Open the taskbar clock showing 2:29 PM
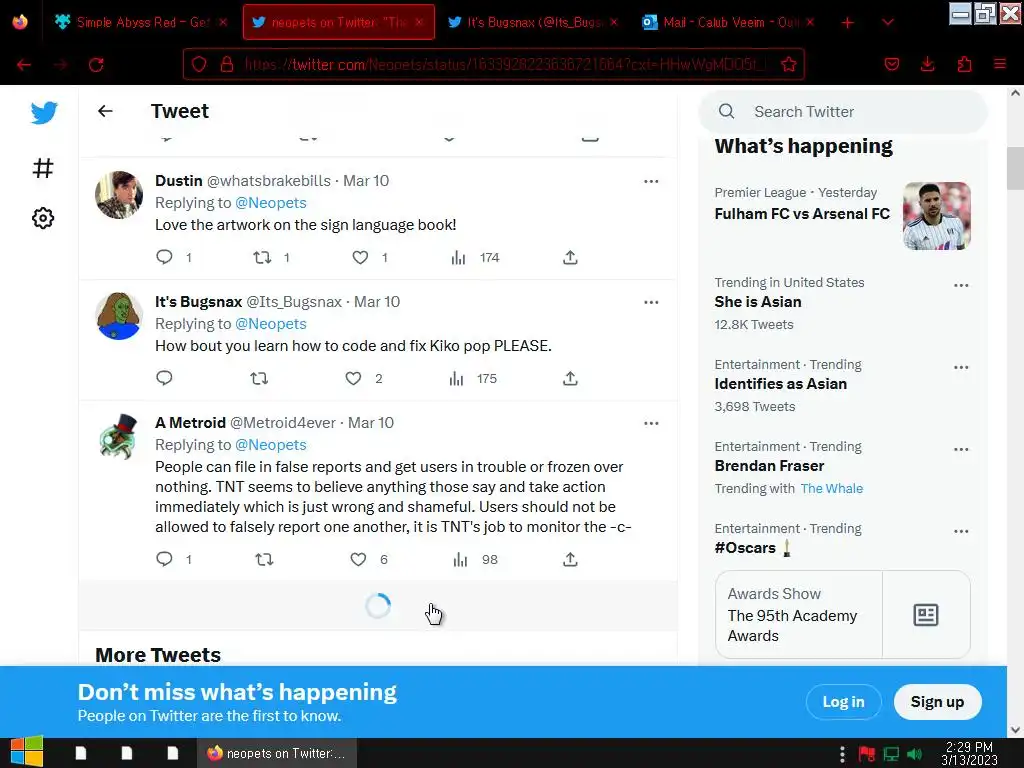Viewport: 1024px width, 768px height. coord(969,753)
